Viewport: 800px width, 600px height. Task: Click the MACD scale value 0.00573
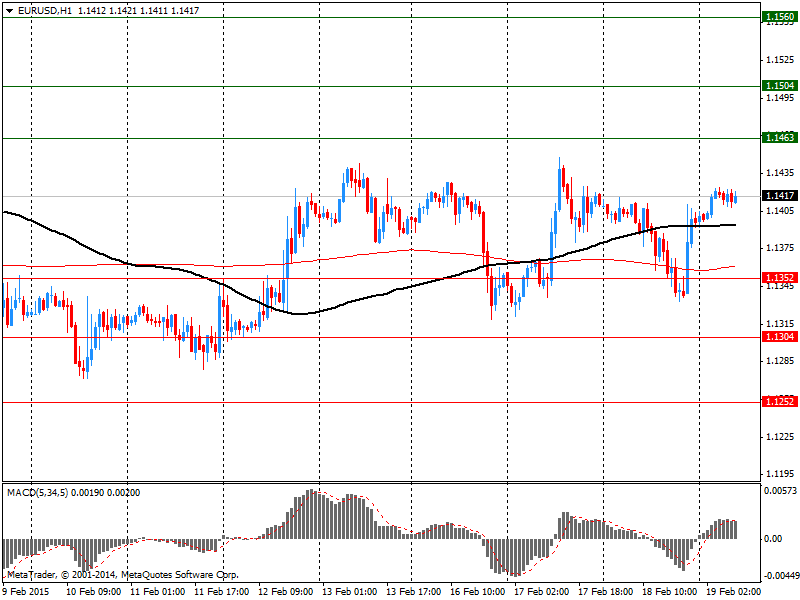tap(780, 491)
